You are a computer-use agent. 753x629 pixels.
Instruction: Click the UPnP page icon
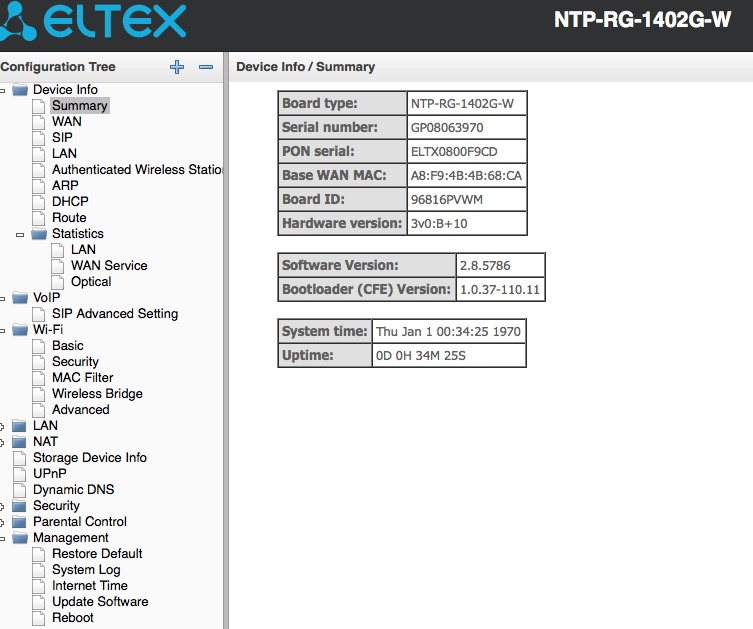tap(19, 474)
